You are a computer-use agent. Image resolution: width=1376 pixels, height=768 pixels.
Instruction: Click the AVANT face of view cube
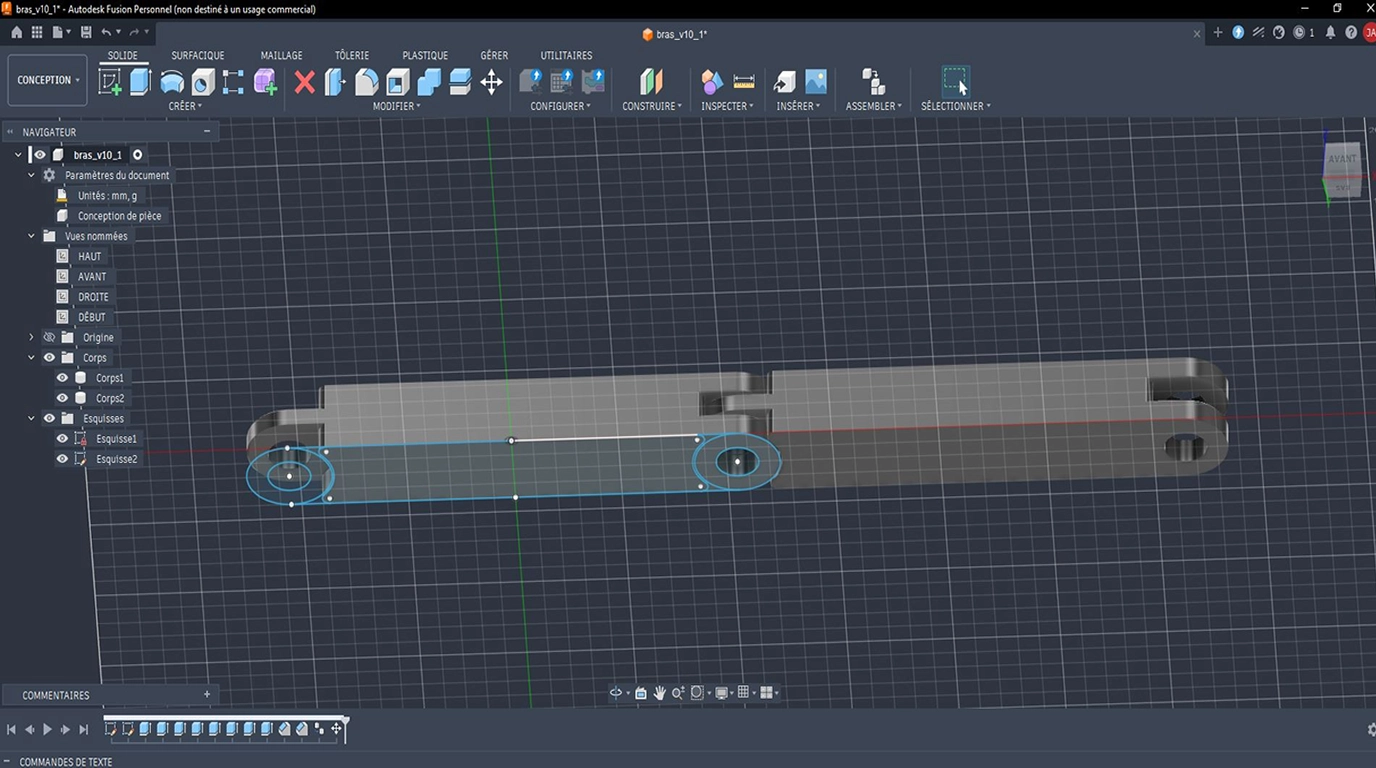(x=1342, y=159)
